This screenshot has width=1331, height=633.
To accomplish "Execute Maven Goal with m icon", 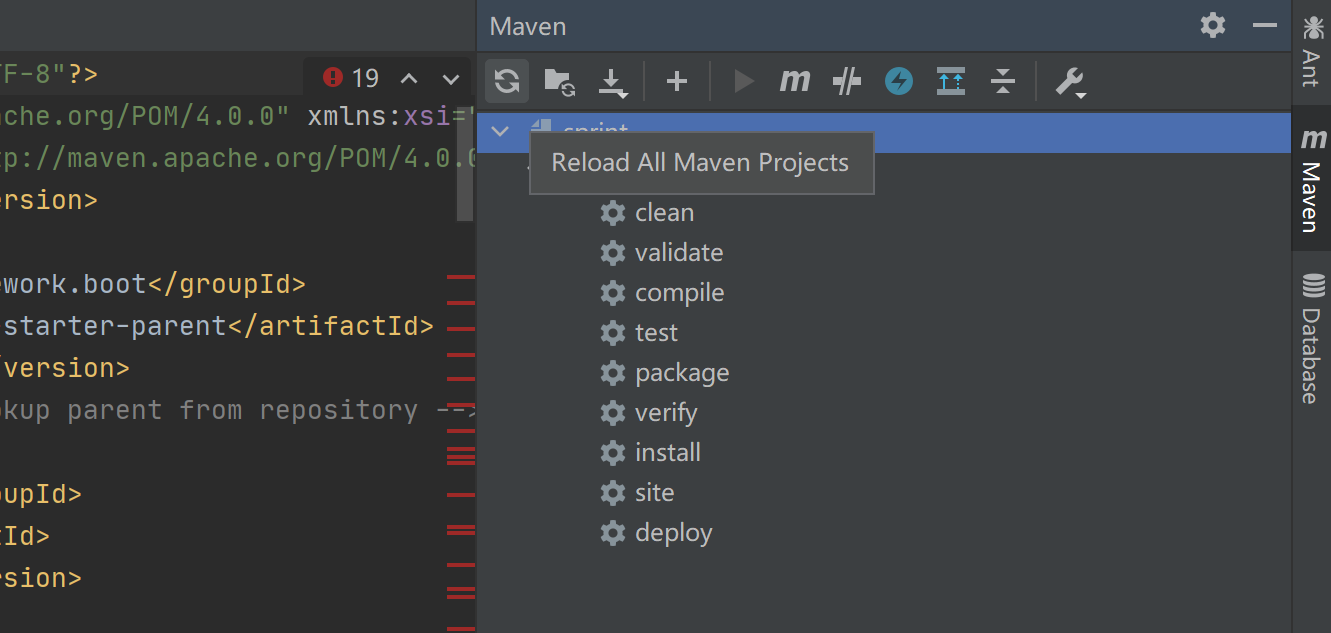I will click(795, 81).
